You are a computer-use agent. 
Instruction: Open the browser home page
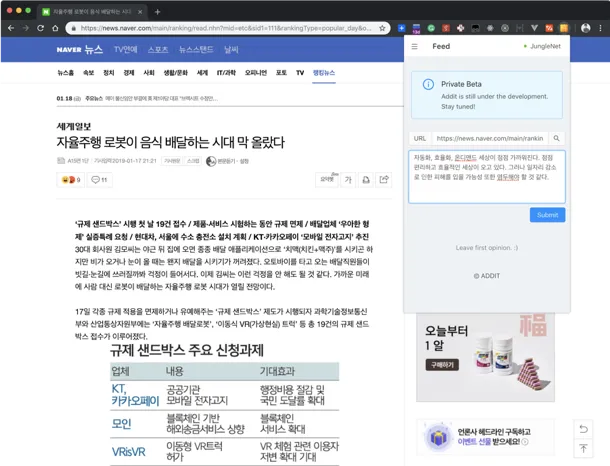55,28
